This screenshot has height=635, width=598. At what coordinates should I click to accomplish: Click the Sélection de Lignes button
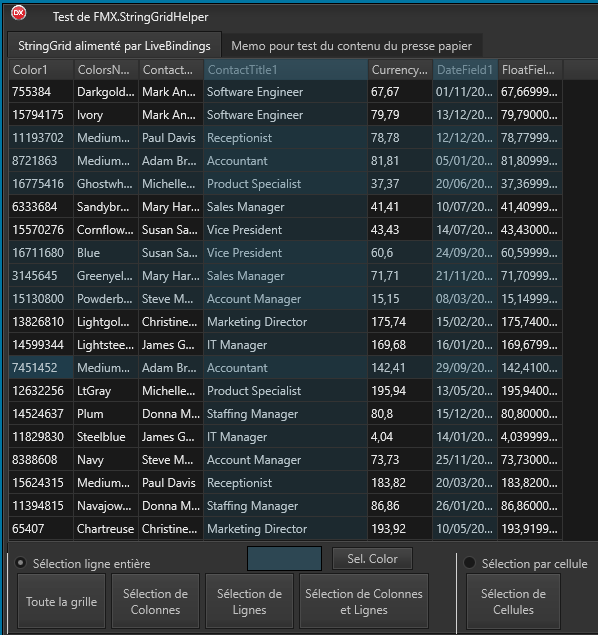(249, 601)
